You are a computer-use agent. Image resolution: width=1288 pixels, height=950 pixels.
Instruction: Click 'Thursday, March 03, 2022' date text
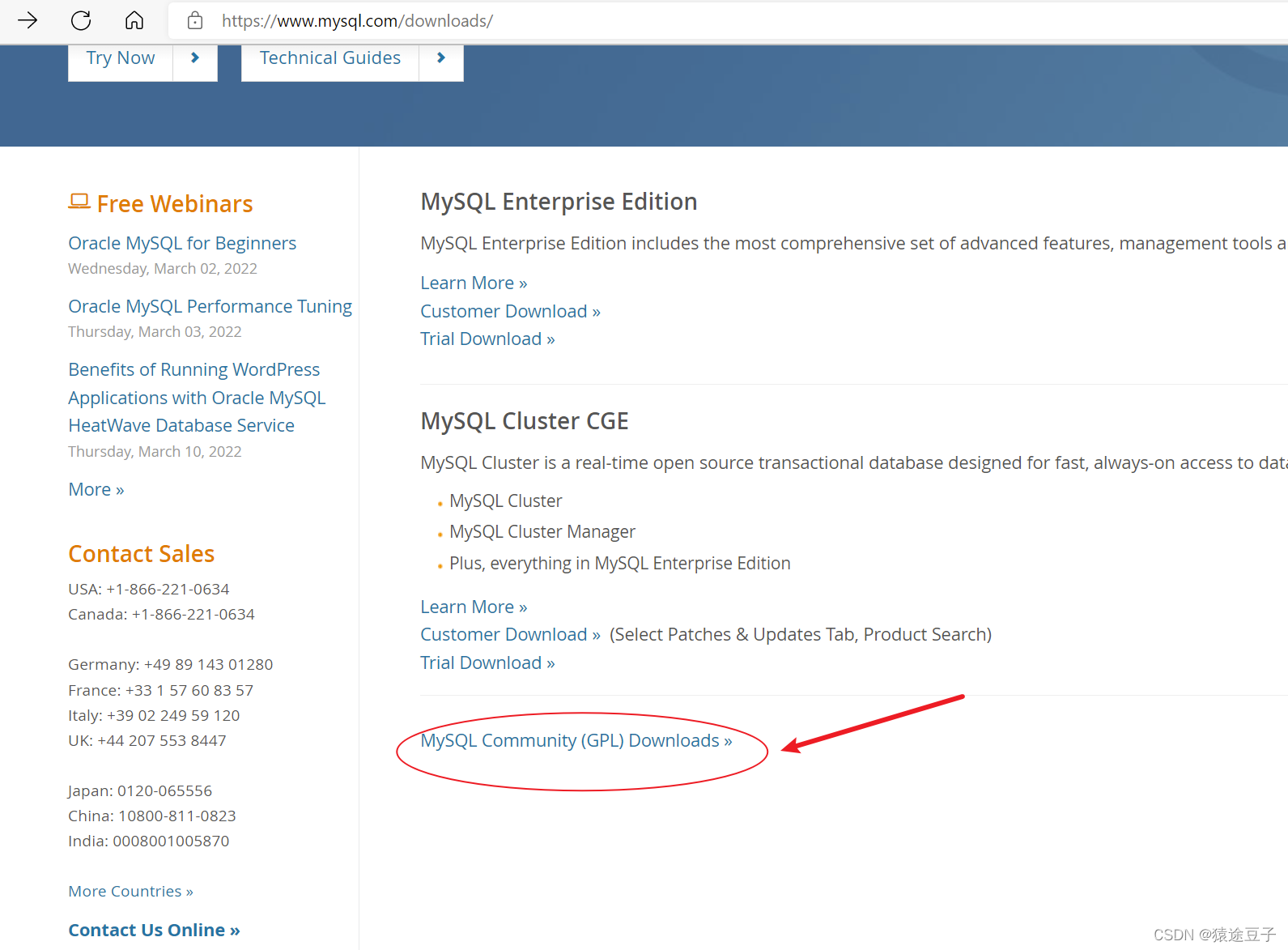(x=155, y=332)
